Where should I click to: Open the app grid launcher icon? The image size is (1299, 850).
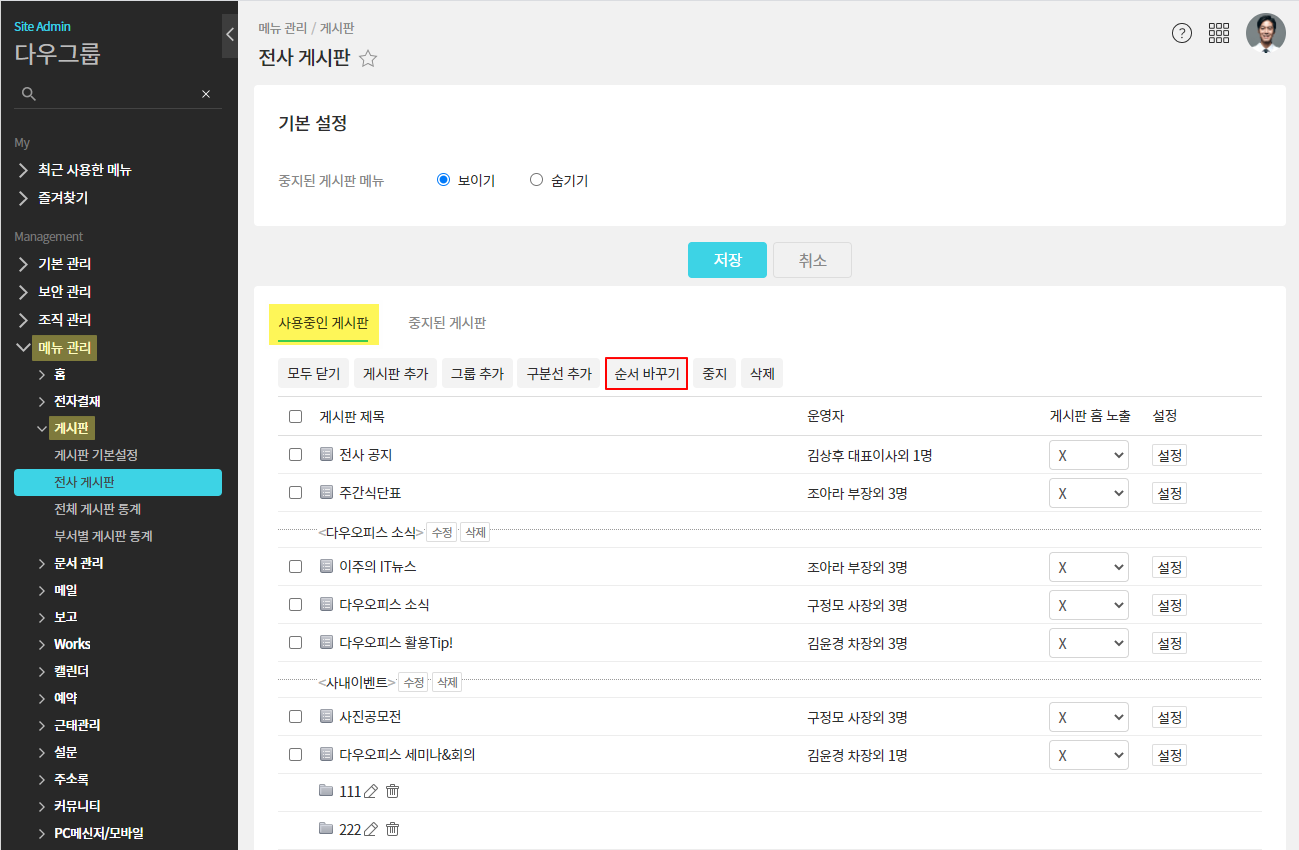tap(1219, 33)
